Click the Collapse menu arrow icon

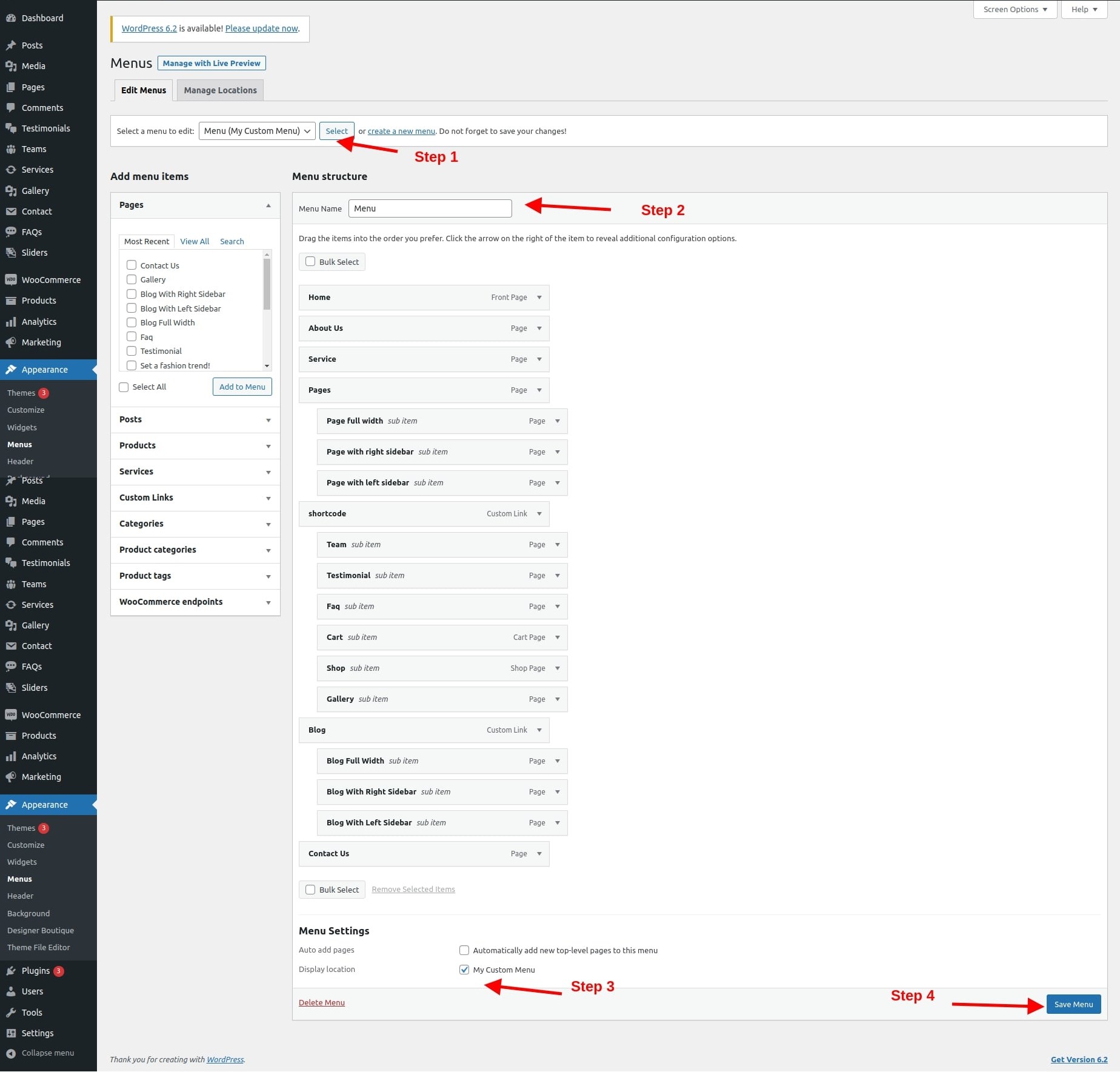click(11, 1053)
